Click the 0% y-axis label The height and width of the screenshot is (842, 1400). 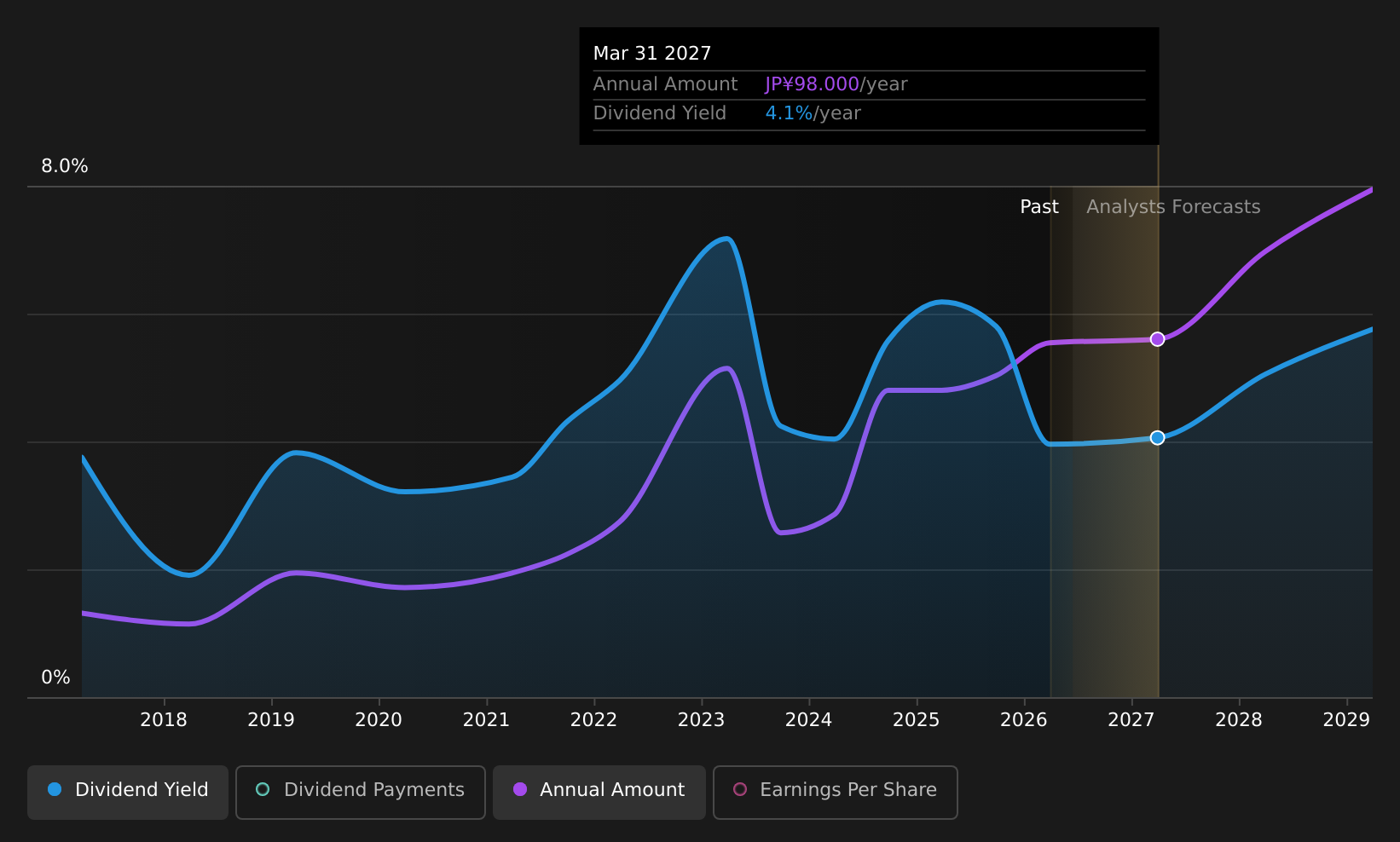coord(56,678)
